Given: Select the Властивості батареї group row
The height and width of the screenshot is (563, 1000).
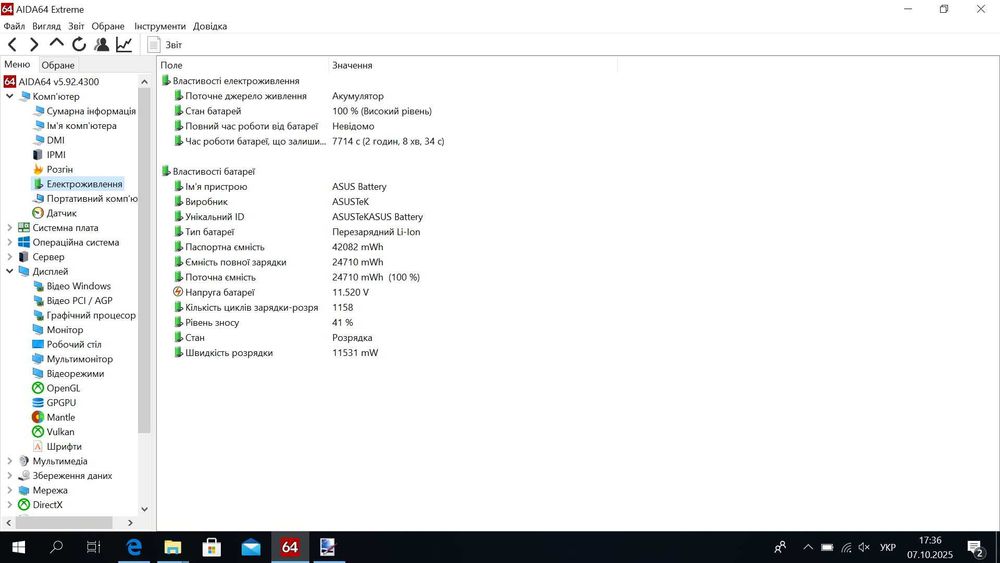Looking at the screenshot, I should coord(208,172).
